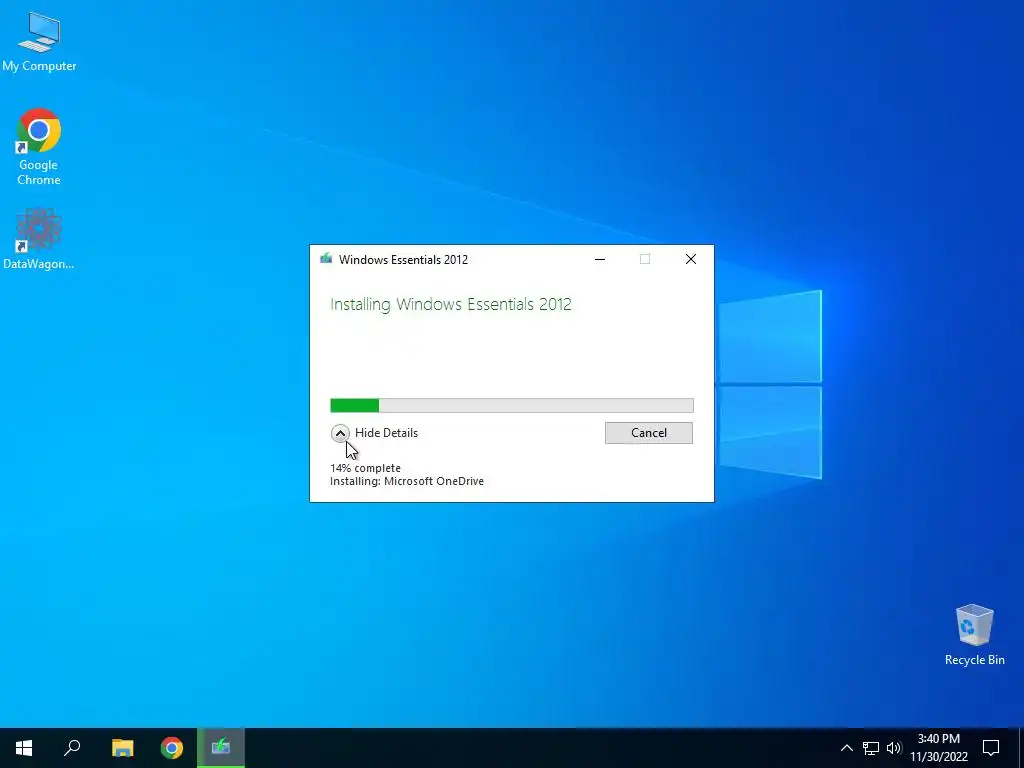
Task: Collapse details with the Hide Details chevron
Action: tap(340, 433)
